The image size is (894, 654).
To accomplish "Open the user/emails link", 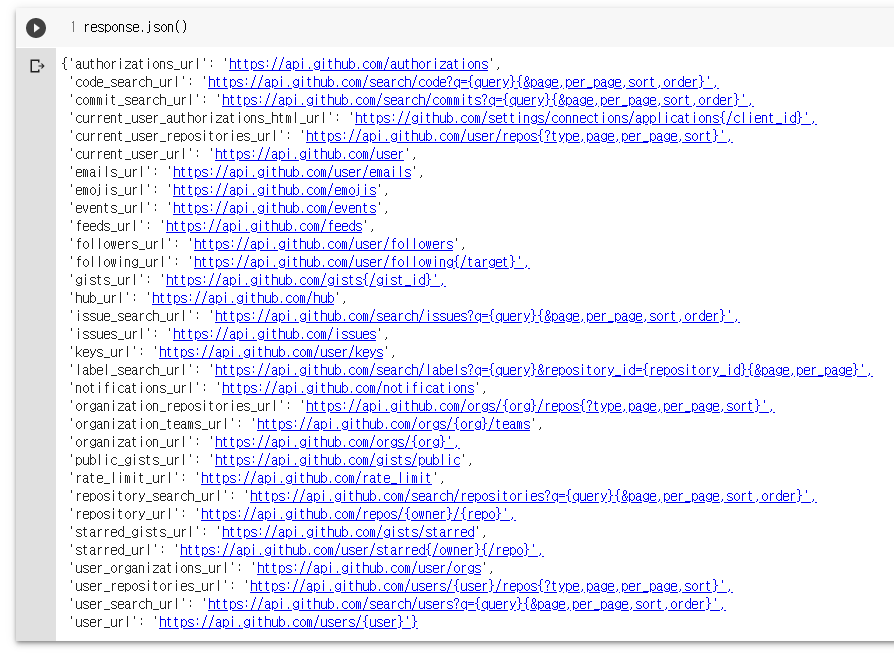I will coord(292,172).
